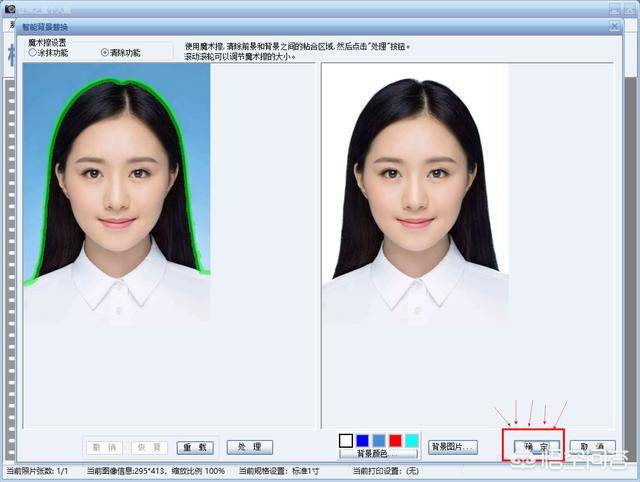Close the 智能背景替换 dialog

point(614,27)
